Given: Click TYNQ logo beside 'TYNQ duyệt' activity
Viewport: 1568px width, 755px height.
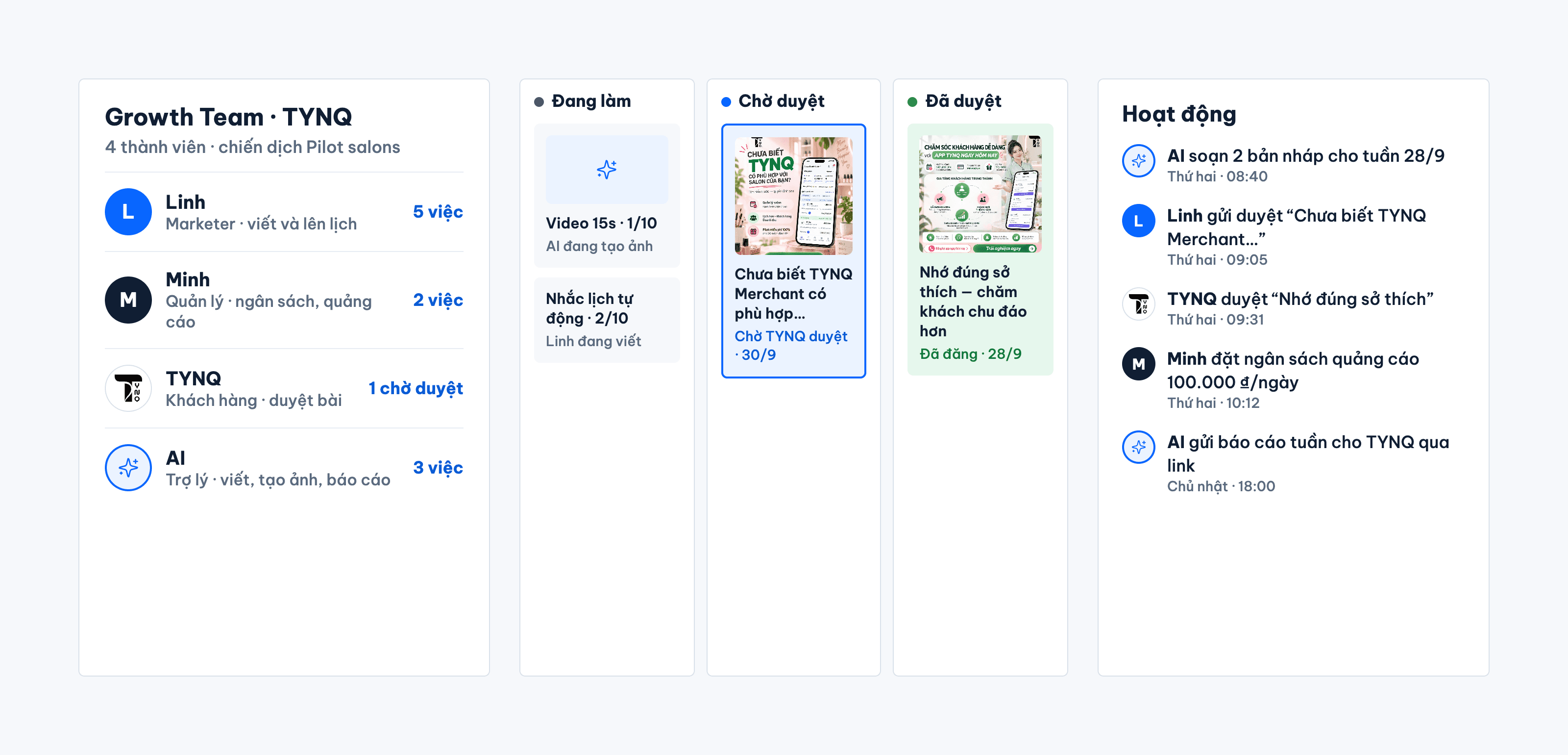Looking at the screenshot, I should pos(1138,304).
